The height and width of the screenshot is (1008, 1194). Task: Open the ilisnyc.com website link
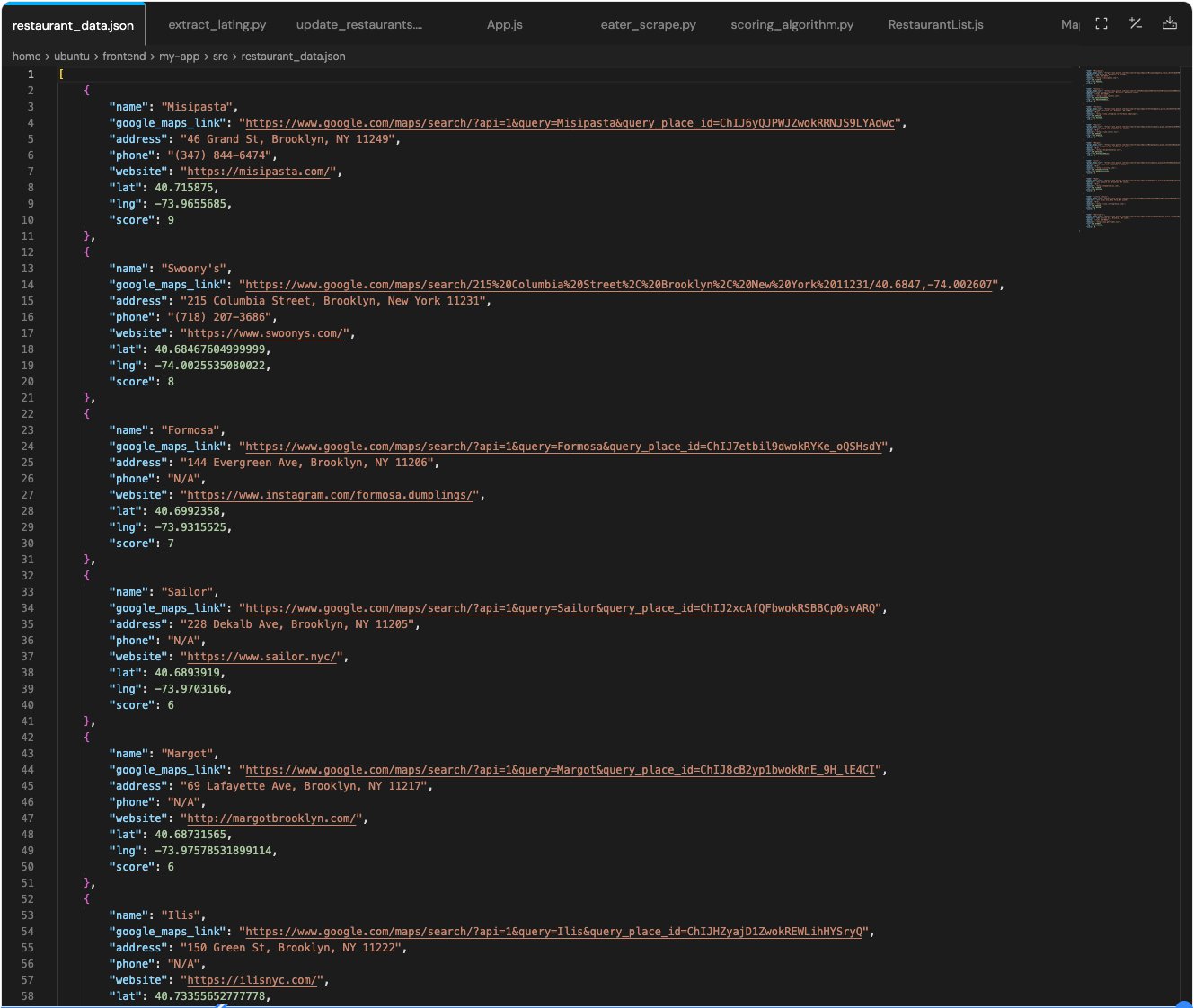click(x=254, y=980)
